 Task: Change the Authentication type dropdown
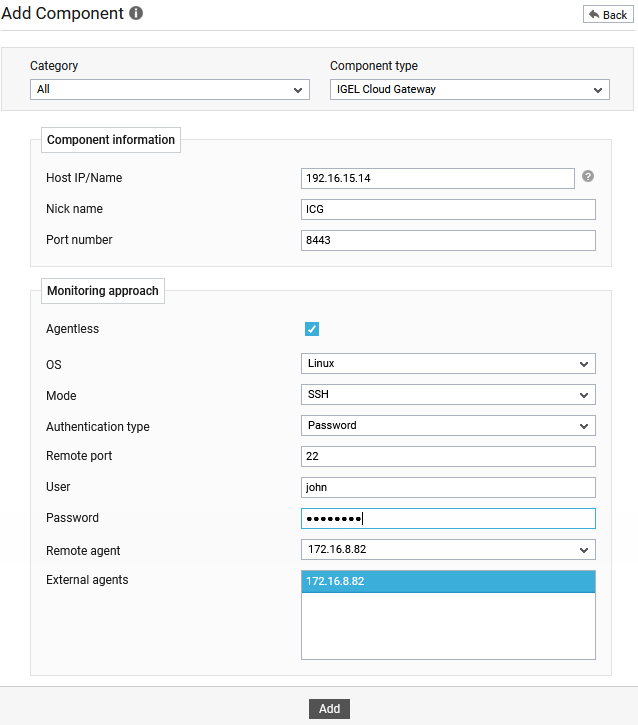point(448,425)
